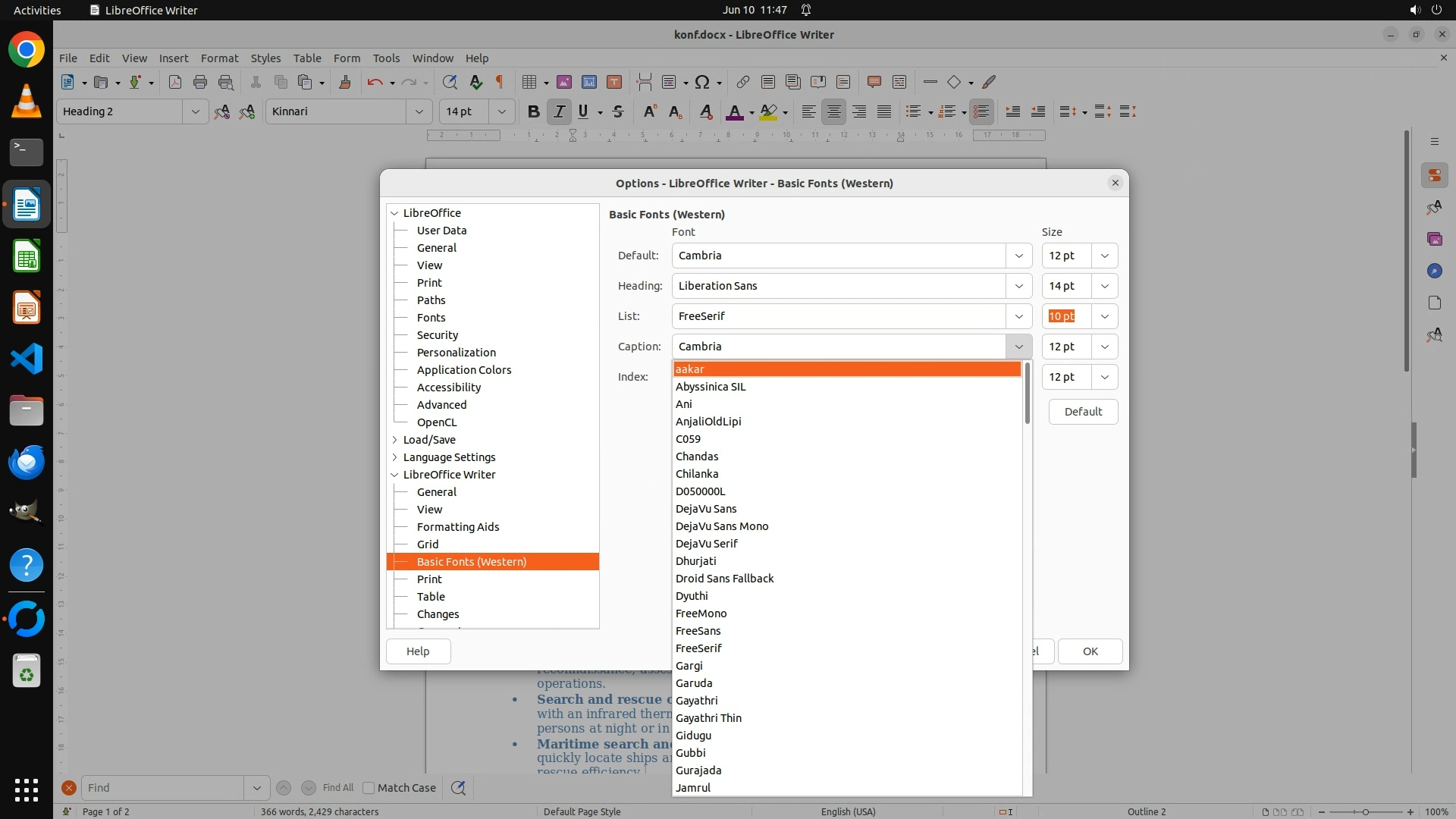Toggle Italic formatting button
This screenshot has width=1456, height=819.
(559, 111)
